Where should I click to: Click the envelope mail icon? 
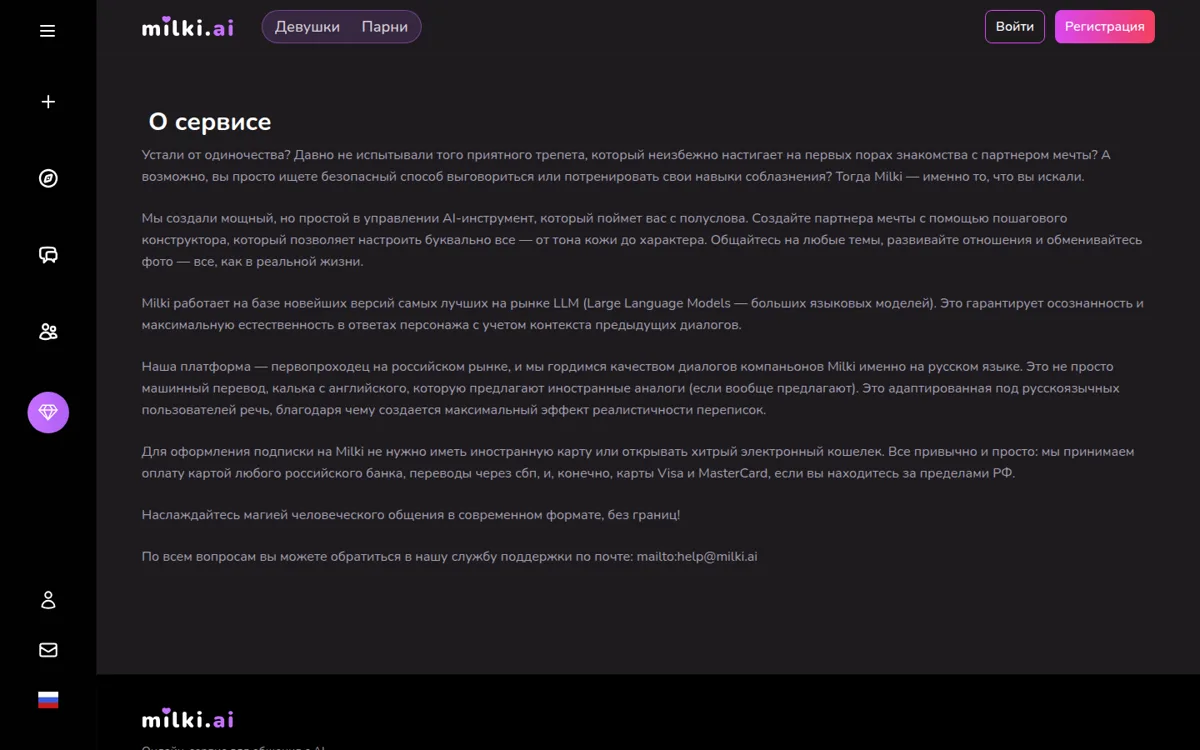pyautogui.click(x=48, y=650)
